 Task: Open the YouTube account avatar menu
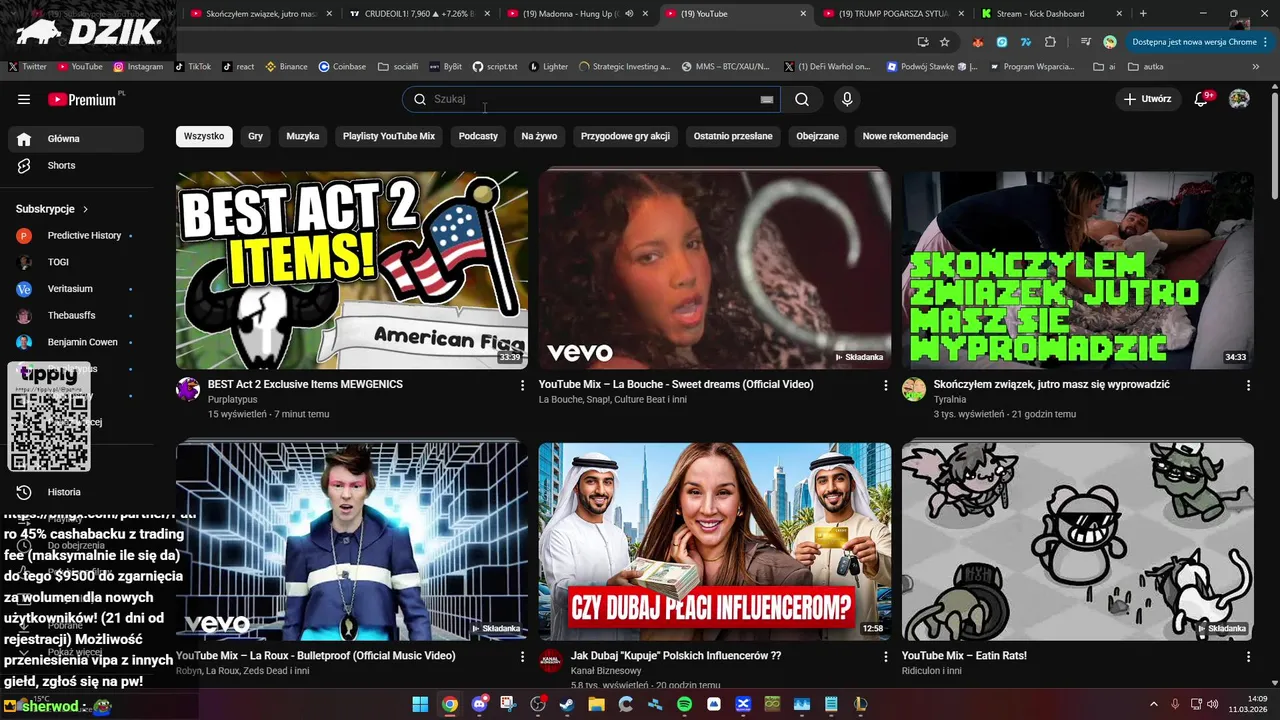tap(1239, 99)
